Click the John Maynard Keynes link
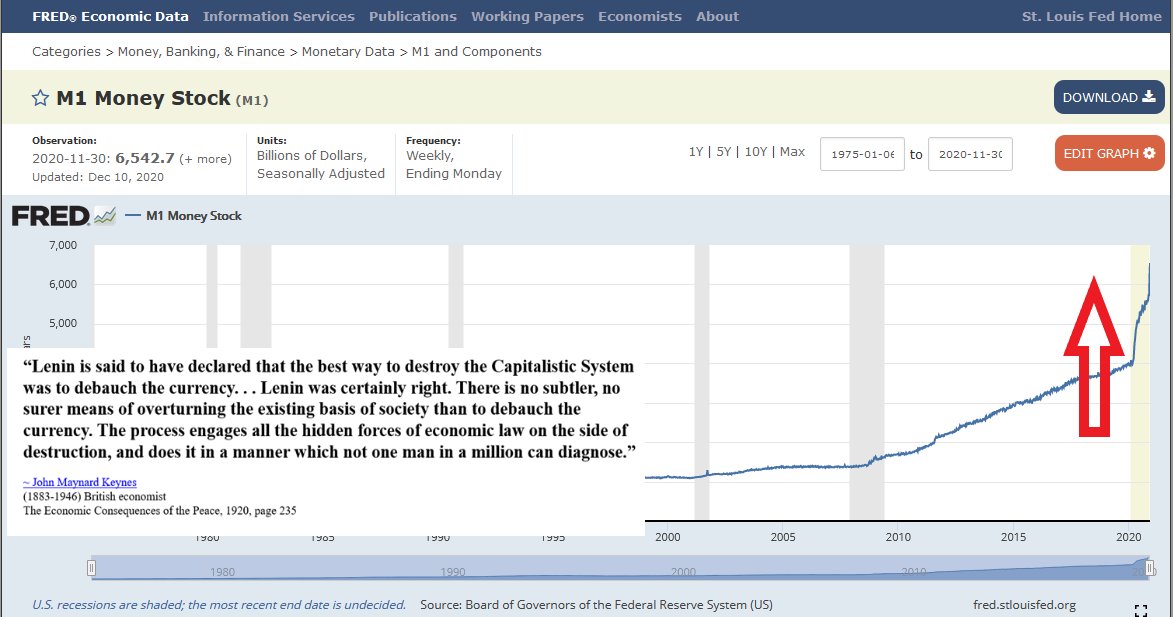This screenshot has height=617, width=1173. (x=80, y=482)
